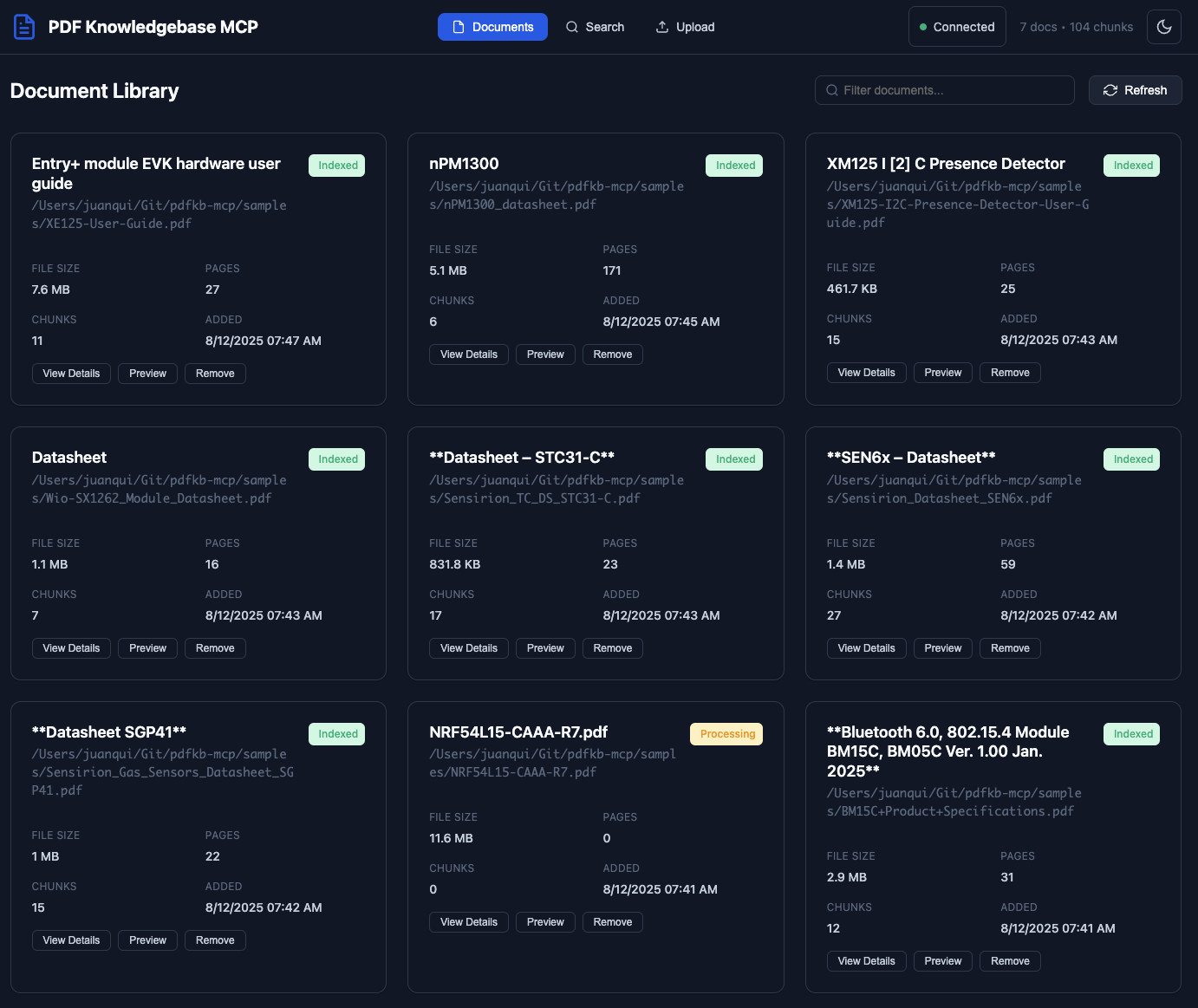Click the green Connected status dot
Viewport: 1198px width, 1008px height.
pyautogui.click(x=923, y=27)
